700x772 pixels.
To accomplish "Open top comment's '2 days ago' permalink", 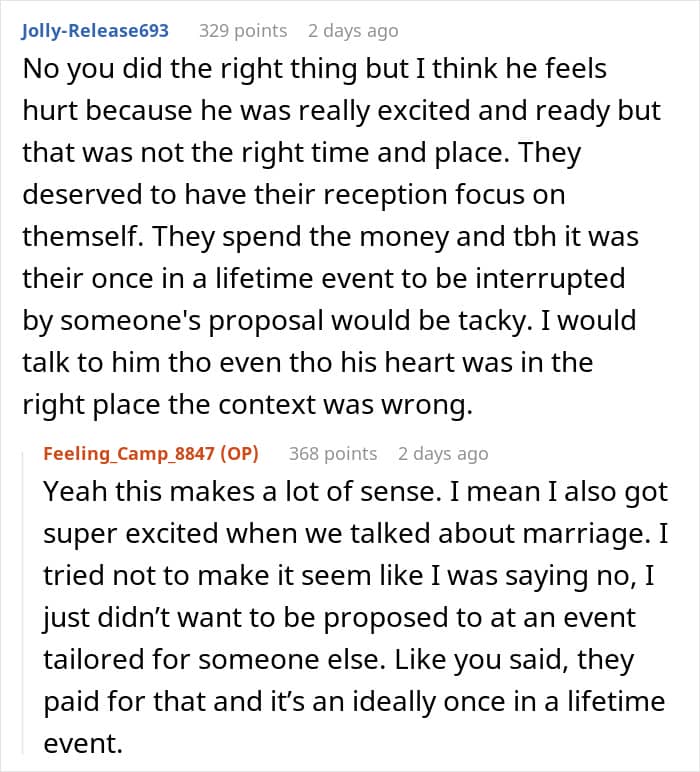I will coord(353,31).
